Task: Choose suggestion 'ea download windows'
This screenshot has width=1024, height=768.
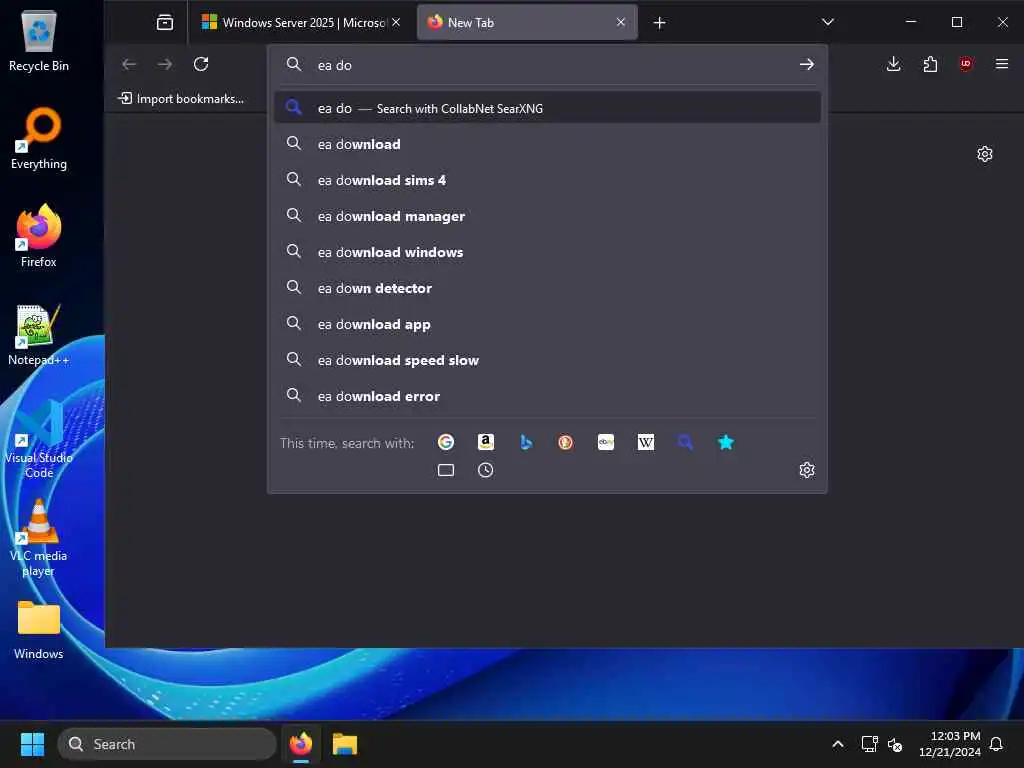Action: [x=547, y=252]
